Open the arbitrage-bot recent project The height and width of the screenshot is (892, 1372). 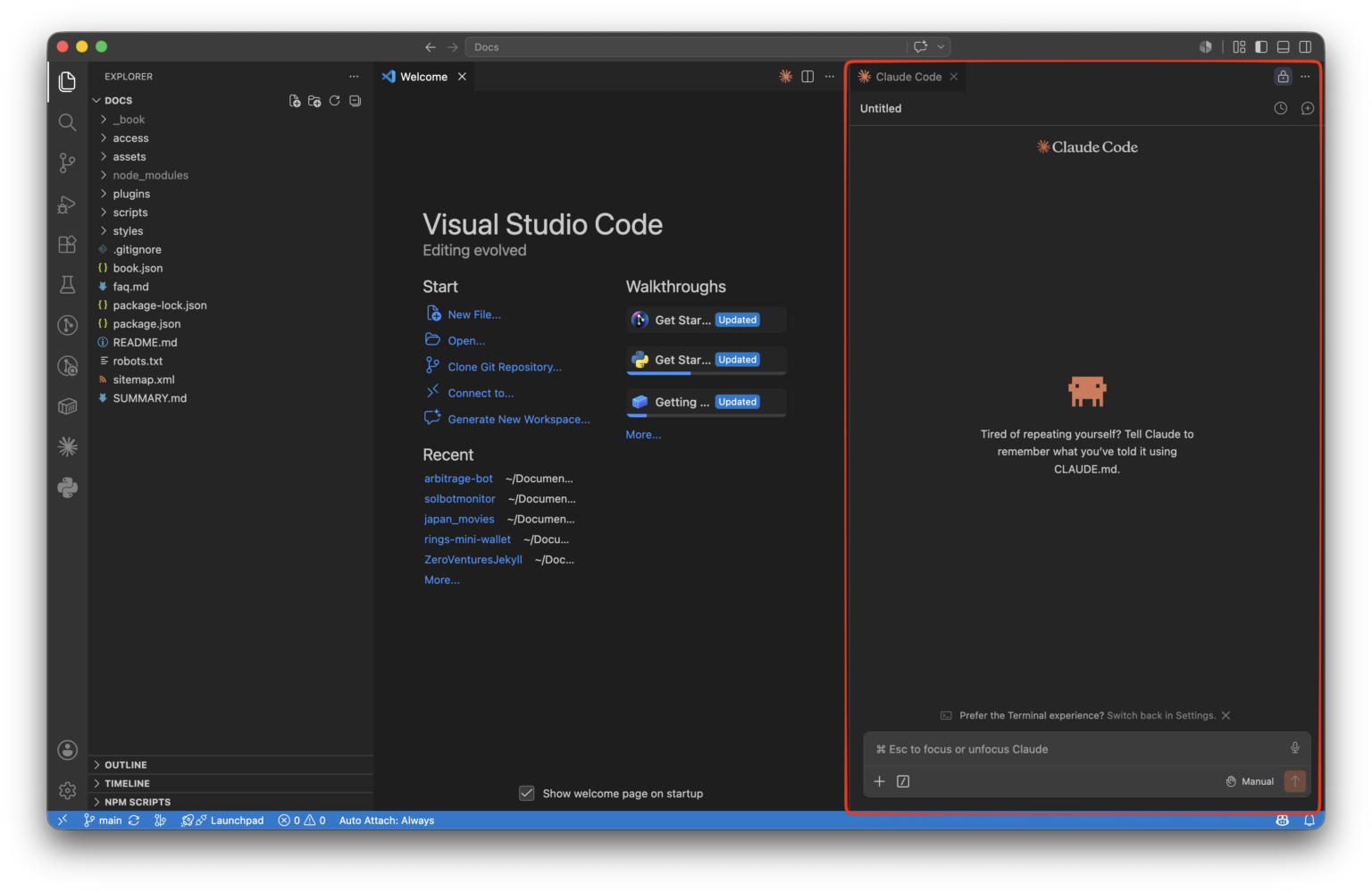[x=458, y=479]
